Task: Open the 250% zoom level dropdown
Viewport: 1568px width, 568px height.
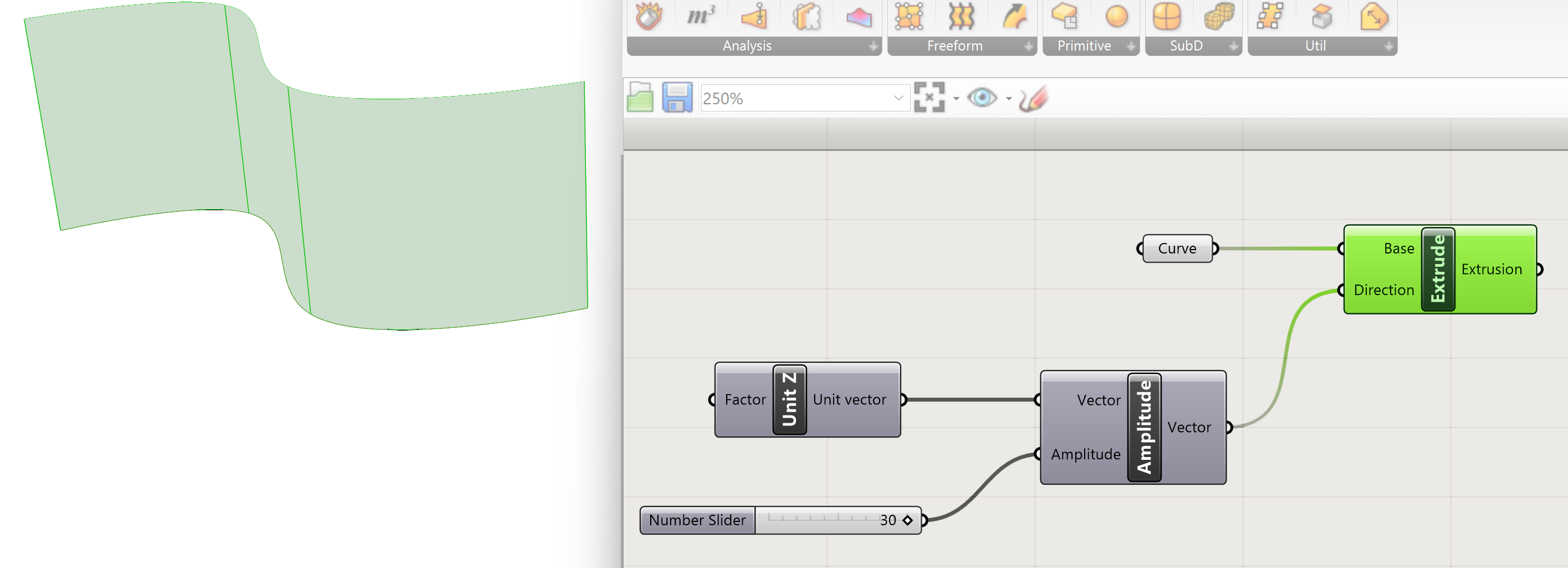Action: [898, 98]
